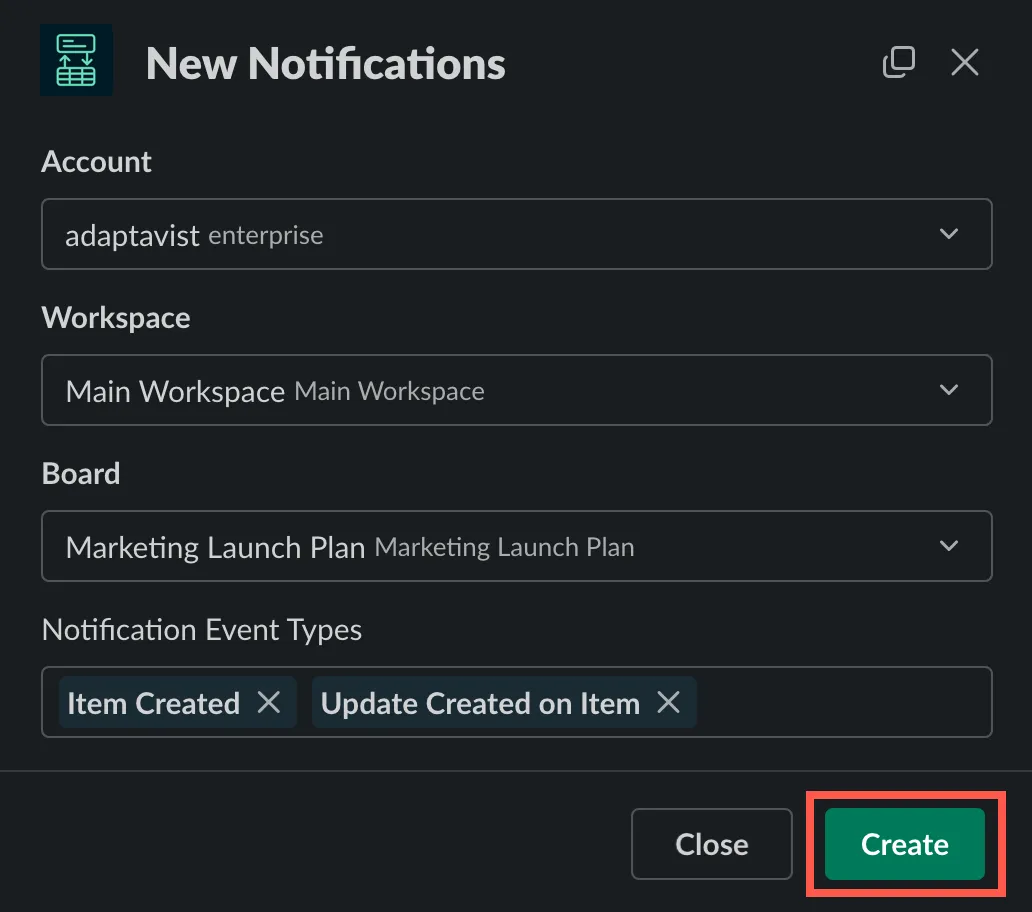The image size is (1032, 912).
Task: Remove the Update Created on Item tag
Action: click(x=669, y=702)
